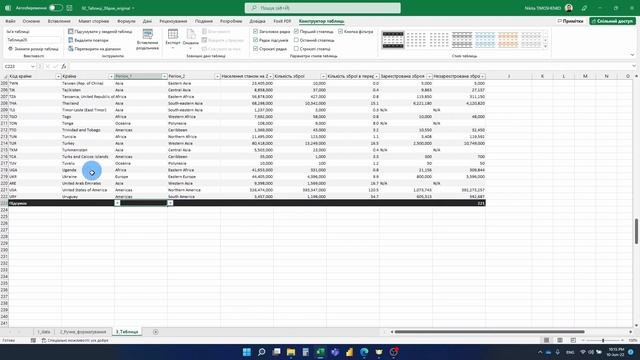Click the user account avatar
Viewport: 640px width, 360px height.
tap(569, 8)
